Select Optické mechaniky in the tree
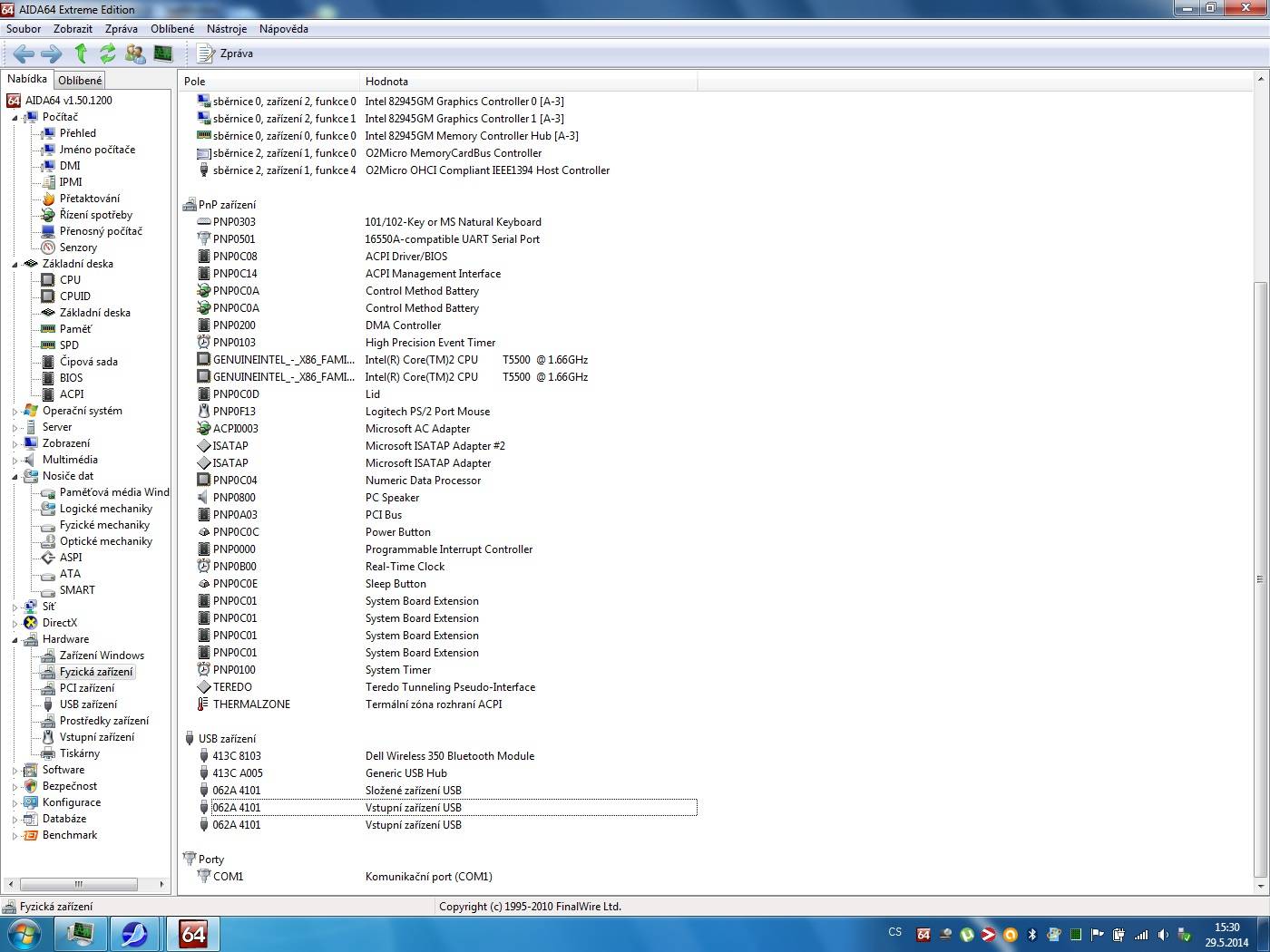1270x952 pixels. click(x=106, y=541)
